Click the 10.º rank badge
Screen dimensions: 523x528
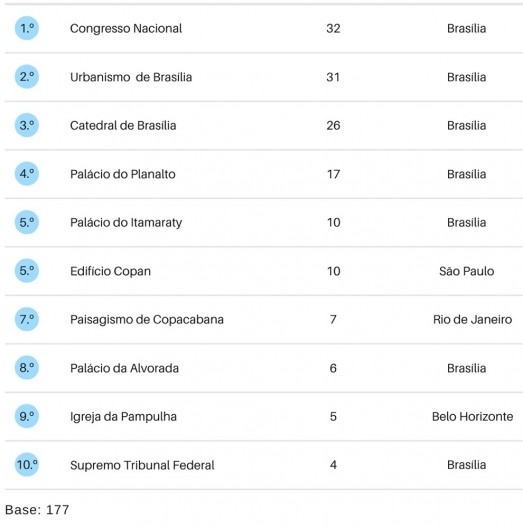pos(27,465)
